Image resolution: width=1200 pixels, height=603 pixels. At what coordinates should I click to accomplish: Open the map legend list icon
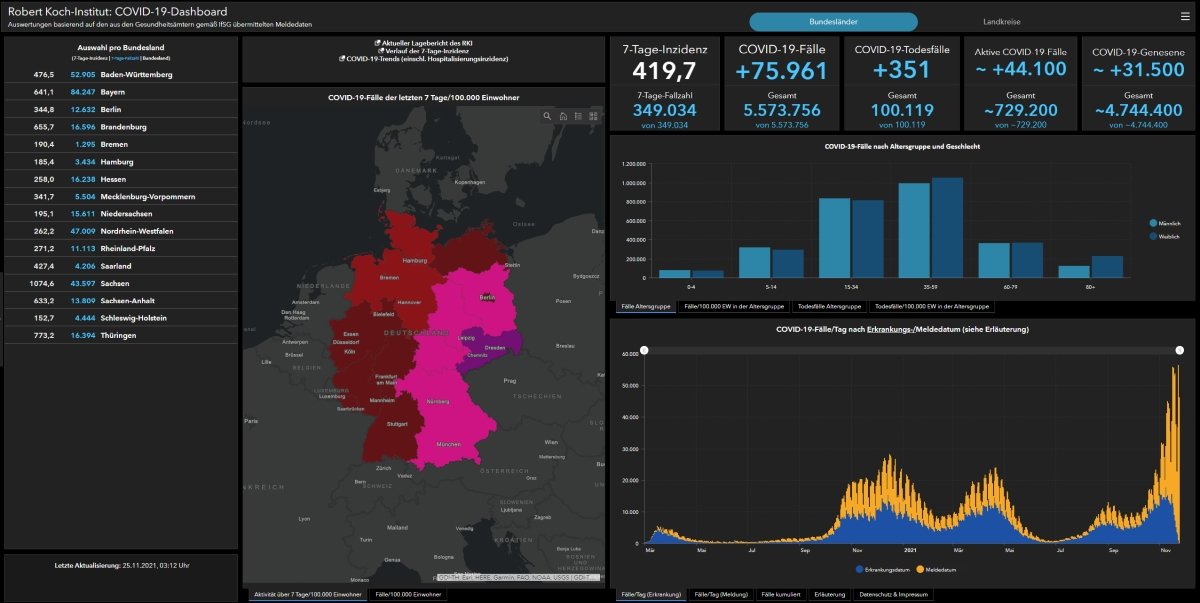[x=578, y=117]
